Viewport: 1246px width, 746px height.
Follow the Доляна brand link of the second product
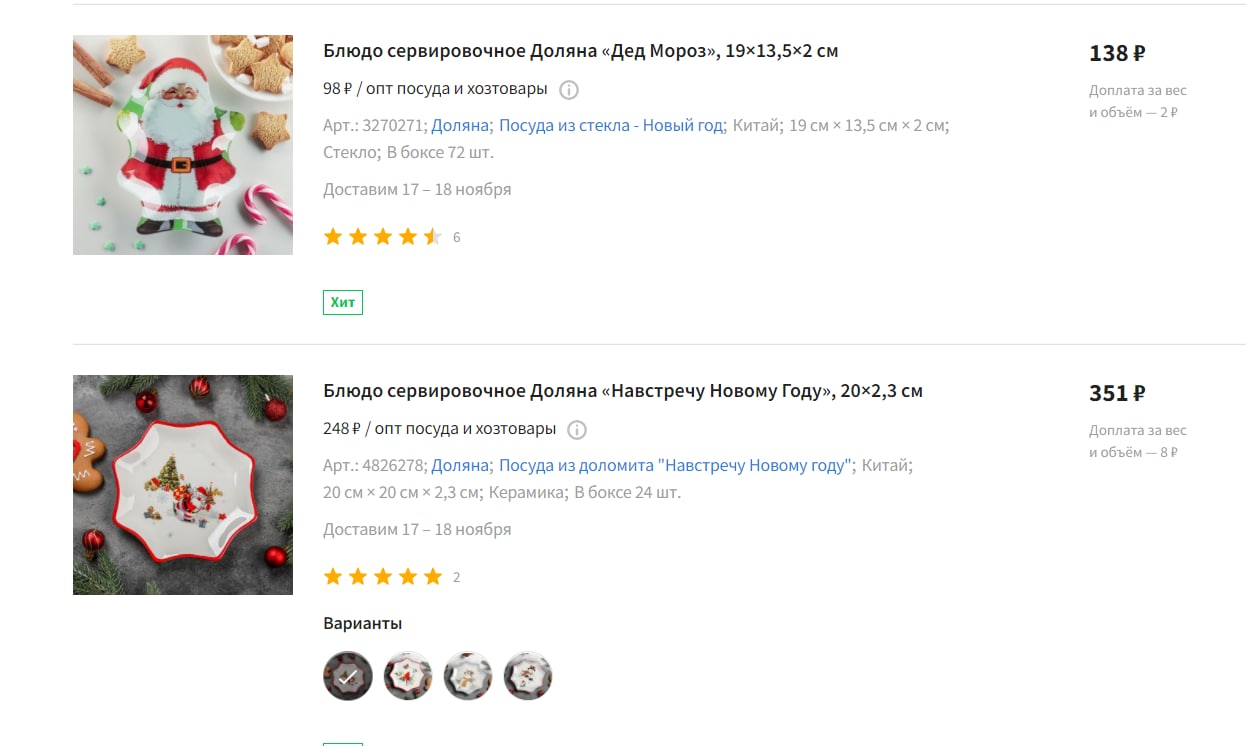pos(460,466)
